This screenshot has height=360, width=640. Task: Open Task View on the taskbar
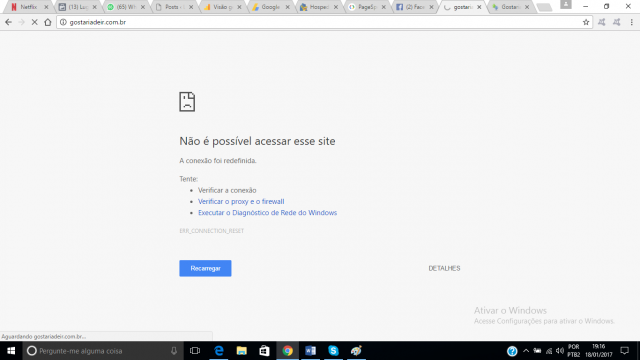pyautogui.click(x=195, y=351)
